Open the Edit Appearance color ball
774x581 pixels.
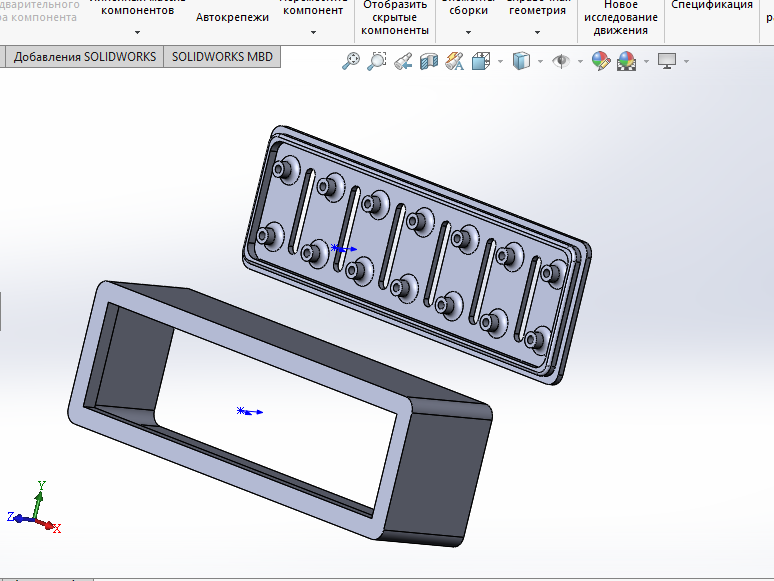[x=600, y=62]
